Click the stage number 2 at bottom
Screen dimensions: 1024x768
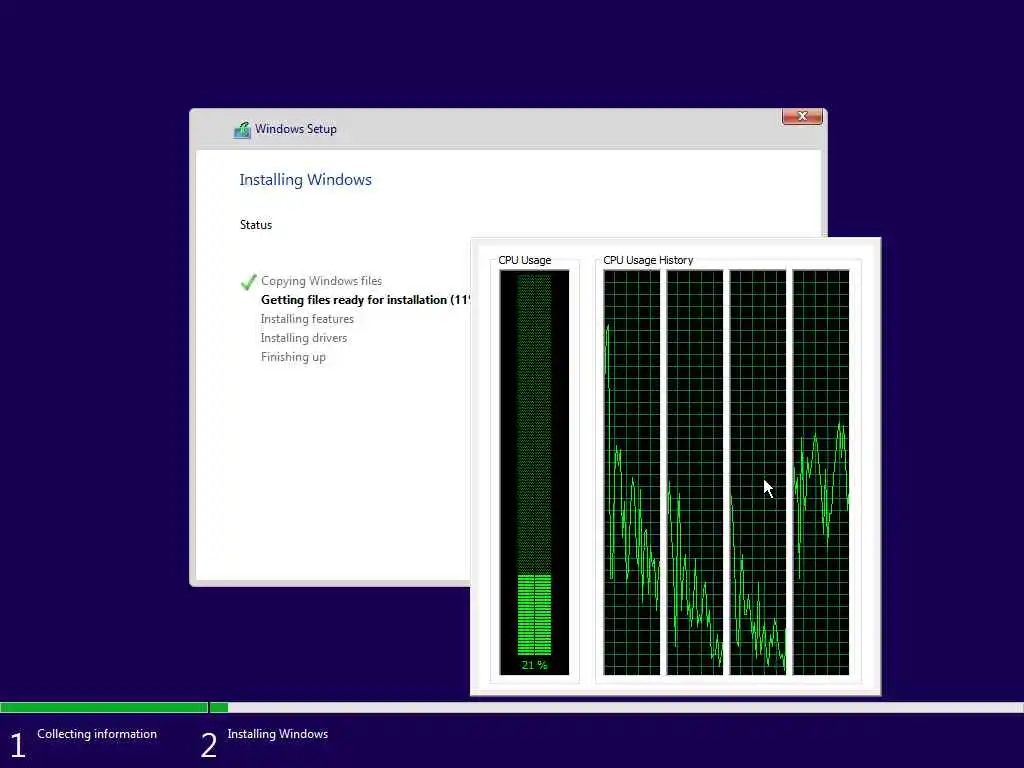coord(208,745)
